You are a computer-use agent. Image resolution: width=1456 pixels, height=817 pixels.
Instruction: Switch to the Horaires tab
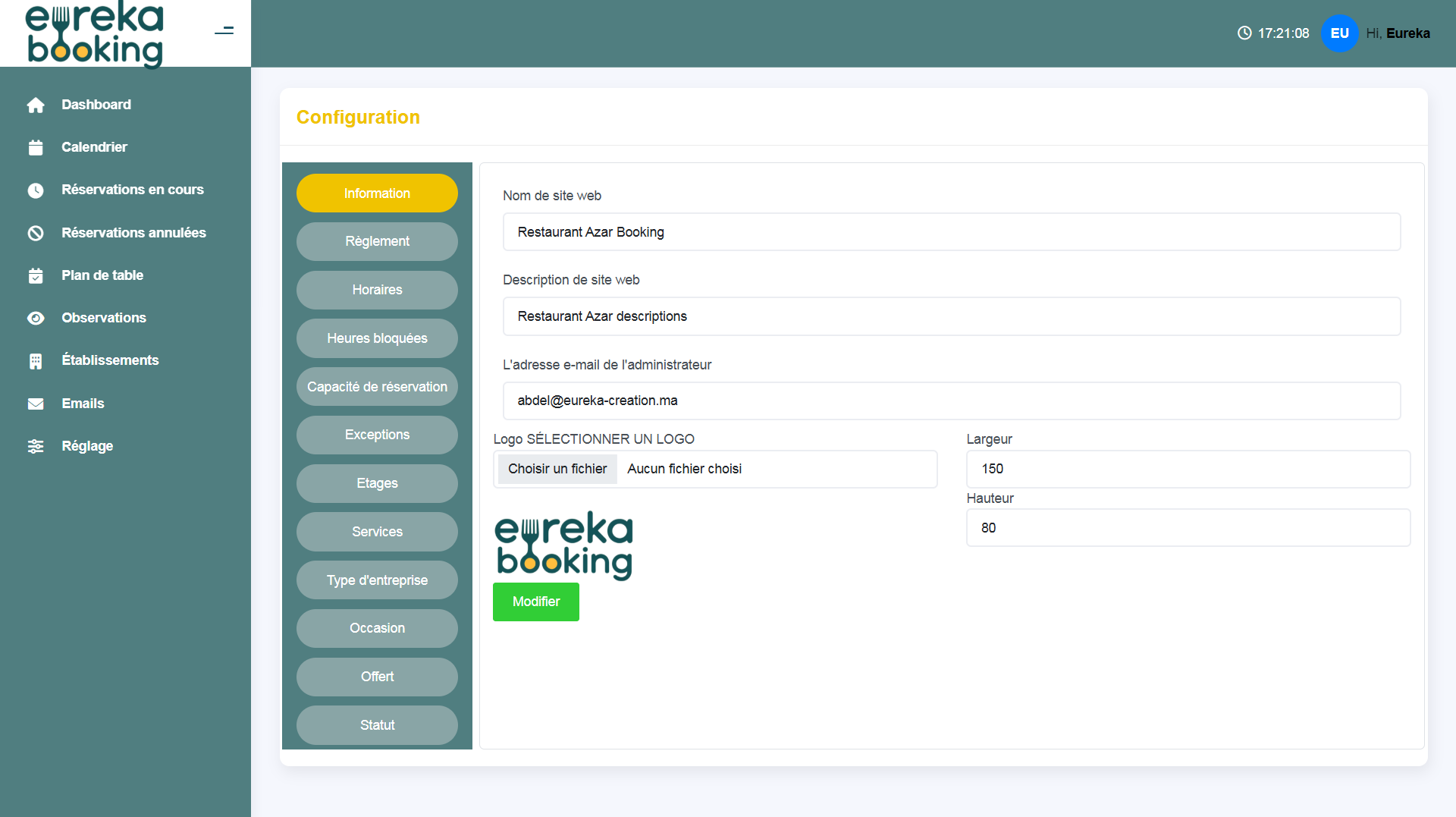tap(377, 290)
